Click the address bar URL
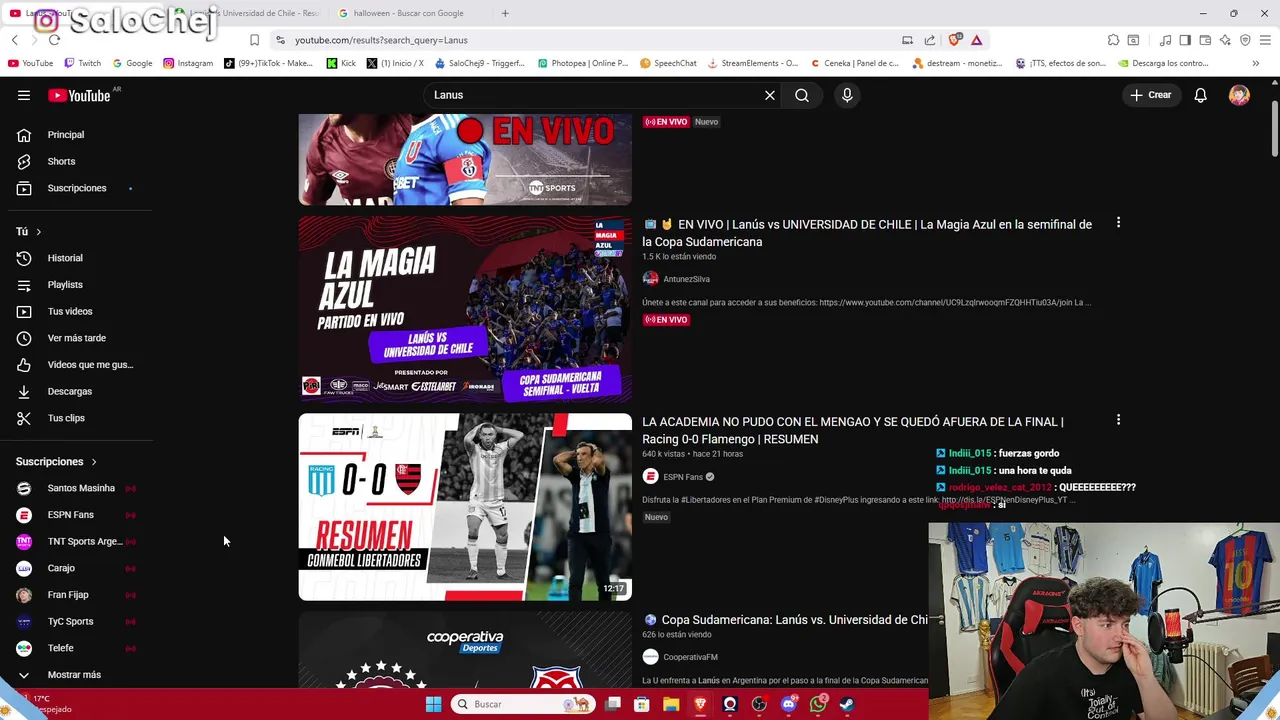This screenshot has height=720, width=1280. coord(381,40)
